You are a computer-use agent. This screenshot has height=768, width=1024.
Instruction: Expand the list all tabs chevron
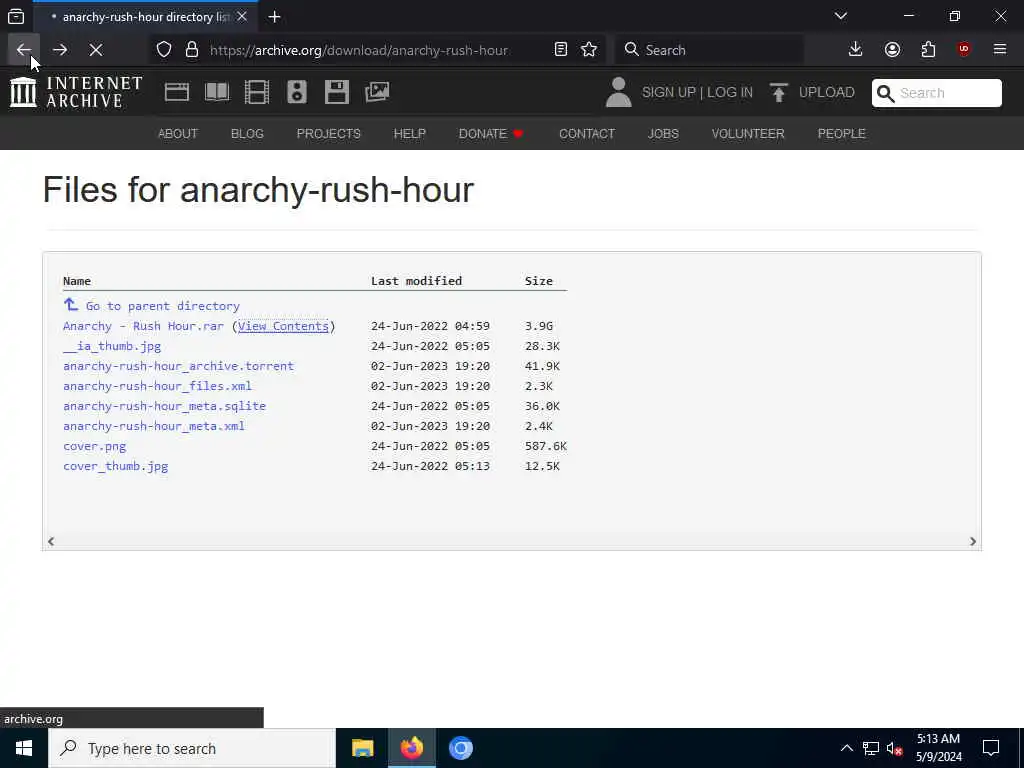[840, 16]
